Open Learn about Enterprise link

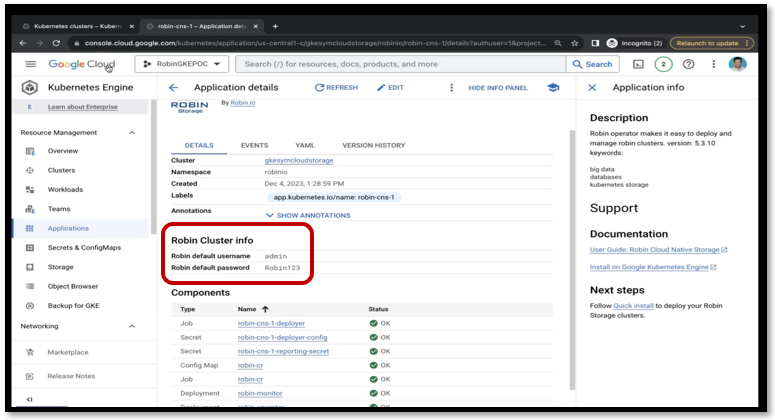[x=83, y=107]
